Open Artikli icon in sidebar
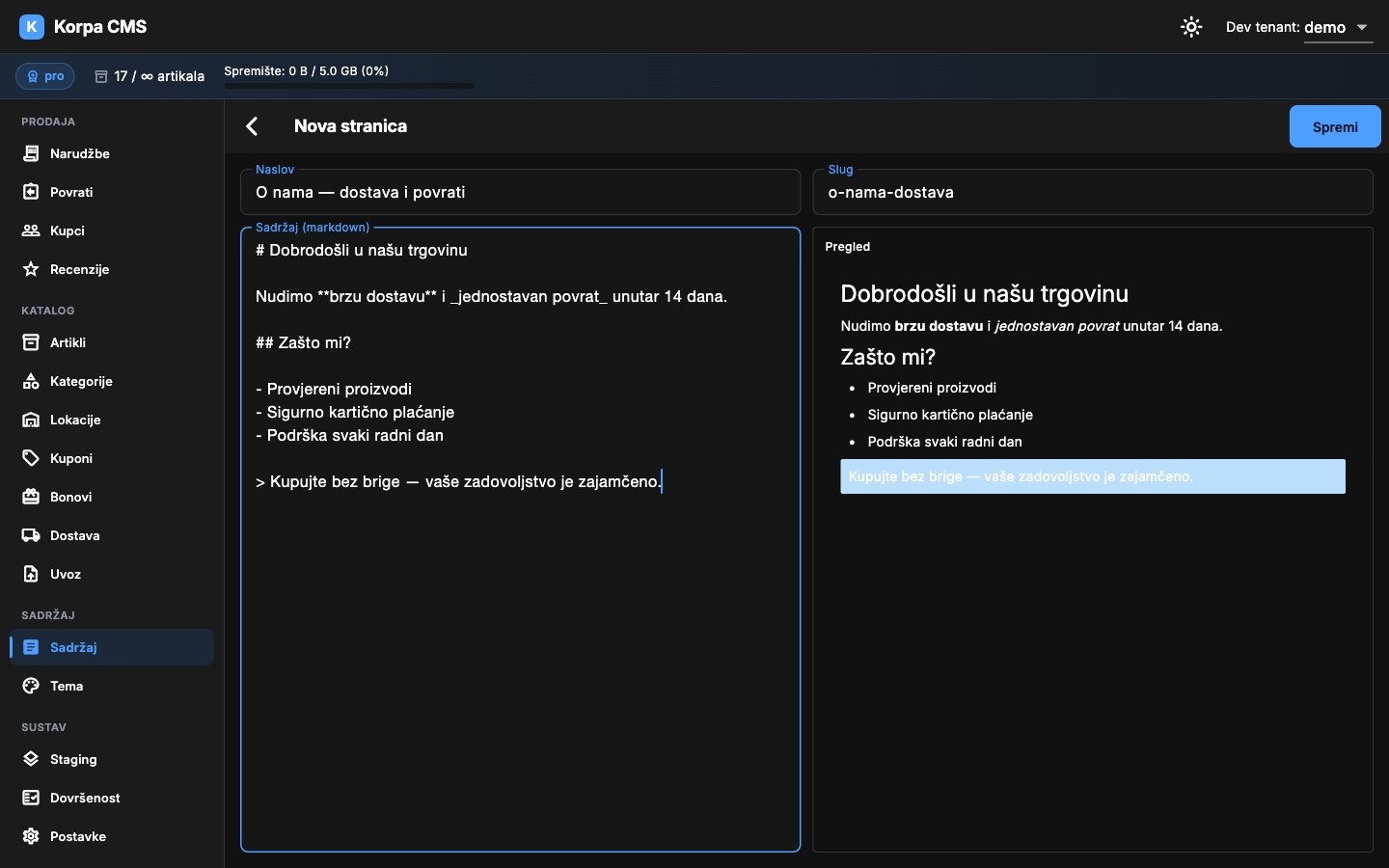1389x868 pixels. tap(31, 342)
